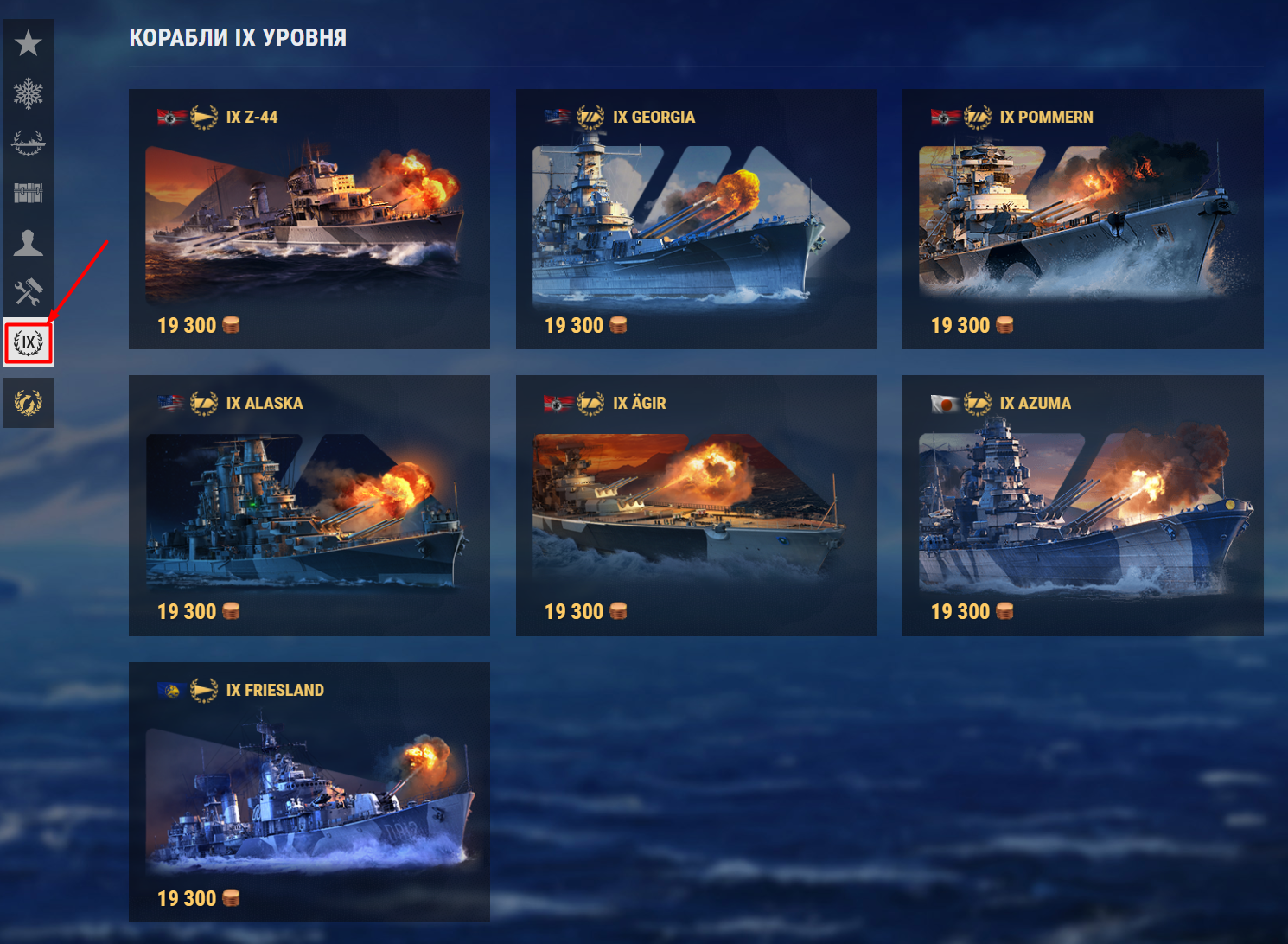Screen dimensions: 1288x944
Task: Open the commander silhouette category icon
Action: tap(29, 243)
